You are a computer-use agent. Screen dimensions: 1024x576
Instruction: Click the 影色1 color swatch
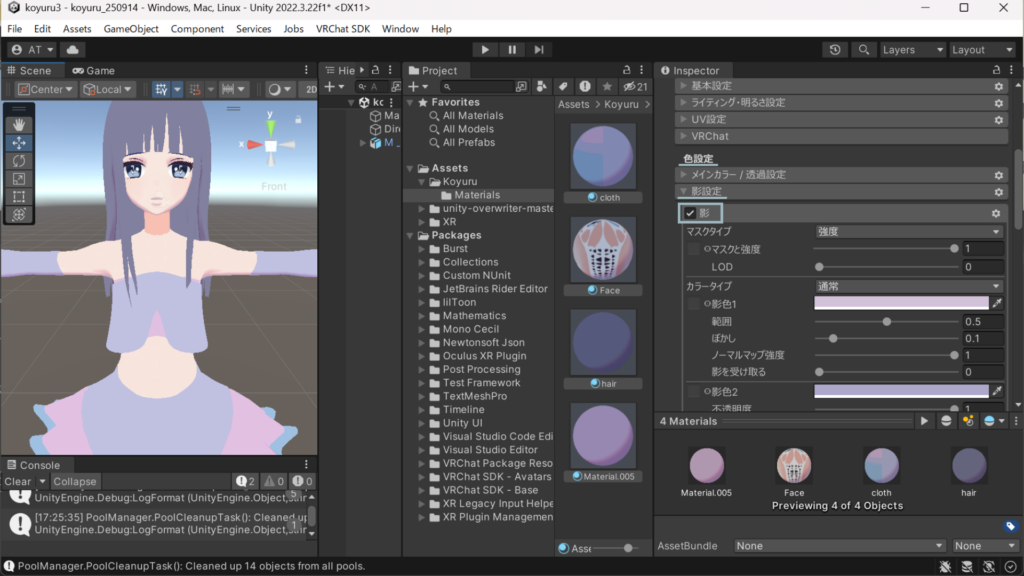pos(901,303)
